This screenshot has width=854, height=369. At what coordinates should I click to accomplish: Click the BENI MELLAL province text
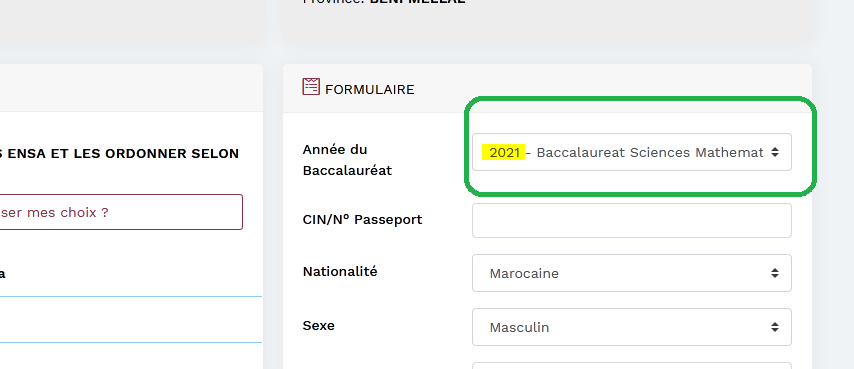point(418,2)
